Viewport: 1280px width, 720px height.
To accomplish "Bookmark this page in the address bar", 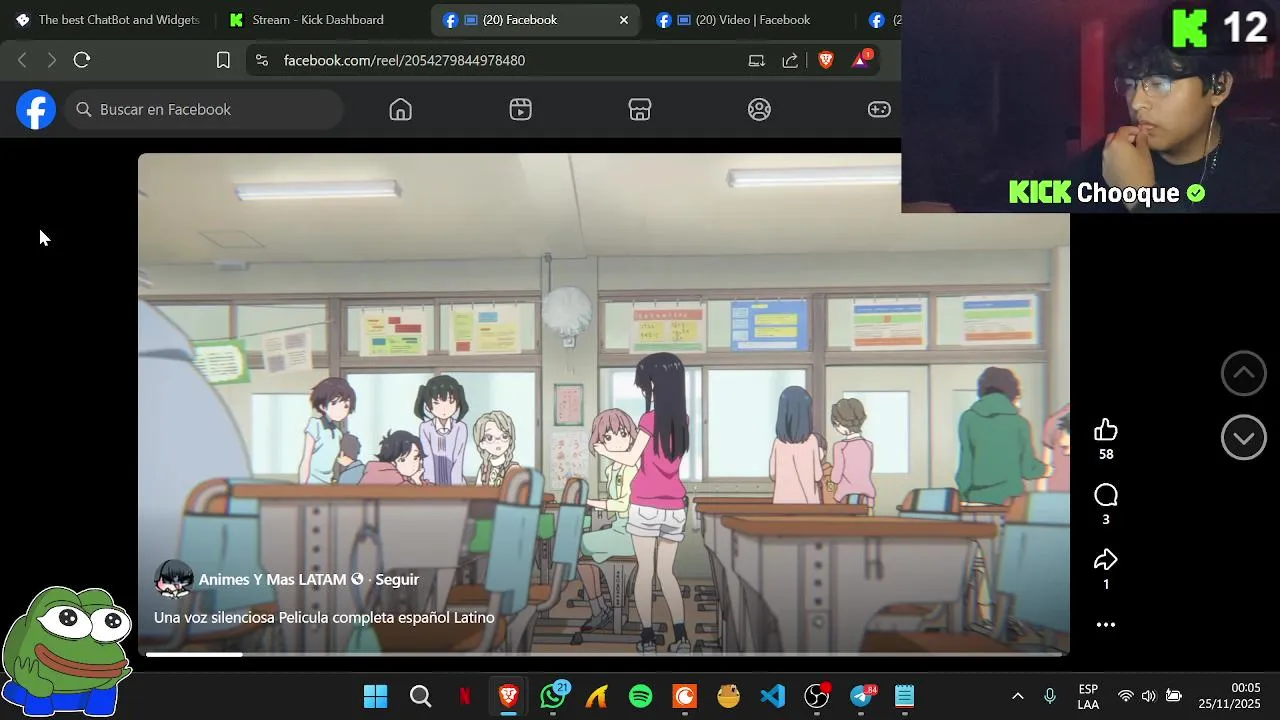I will click(223, 60).
